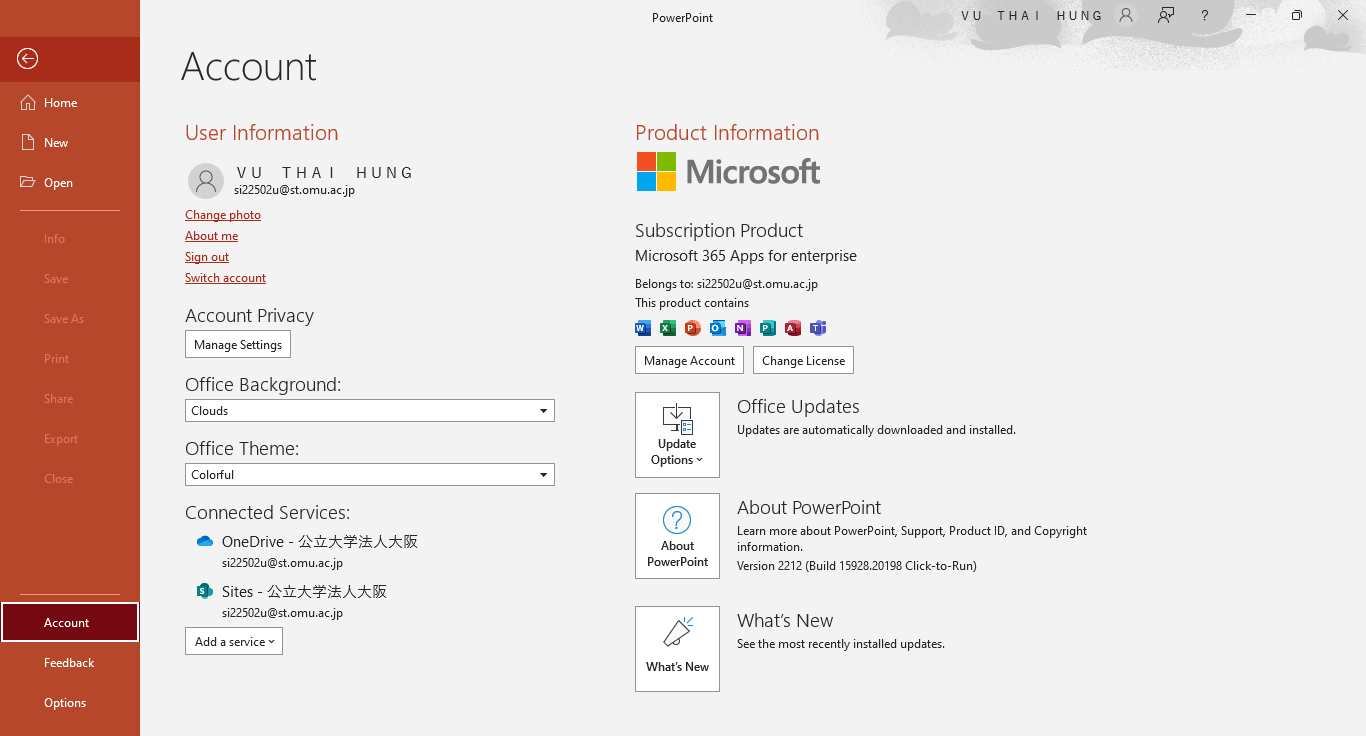Select the Account sidebar item
The width and height of the screenshot is (1366, 736).
tap(70, 623)
